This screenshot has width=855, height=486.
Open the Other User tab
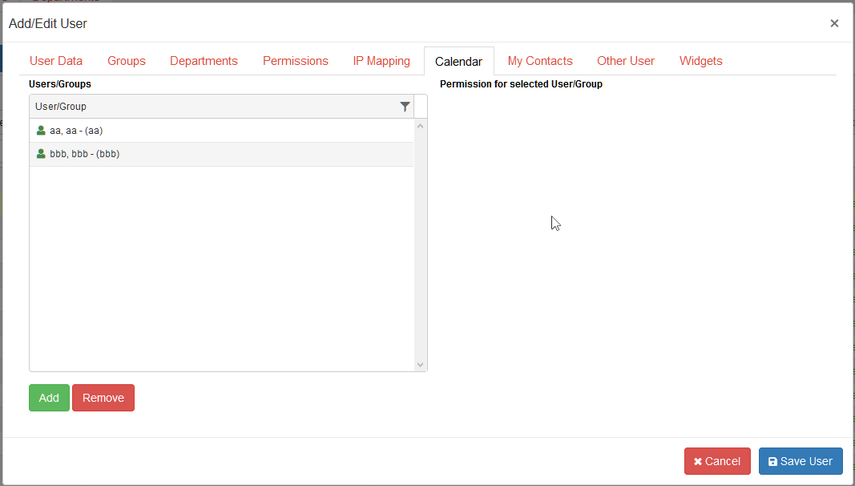click(x=625, y=61)
